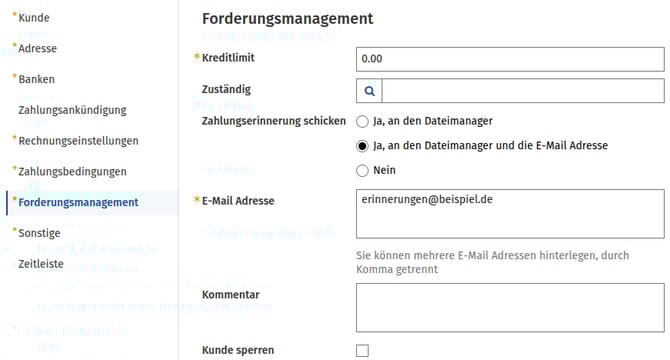Click inside the Kommentar text box
This screenshot has width=670, height=360.
click(510, 307)
